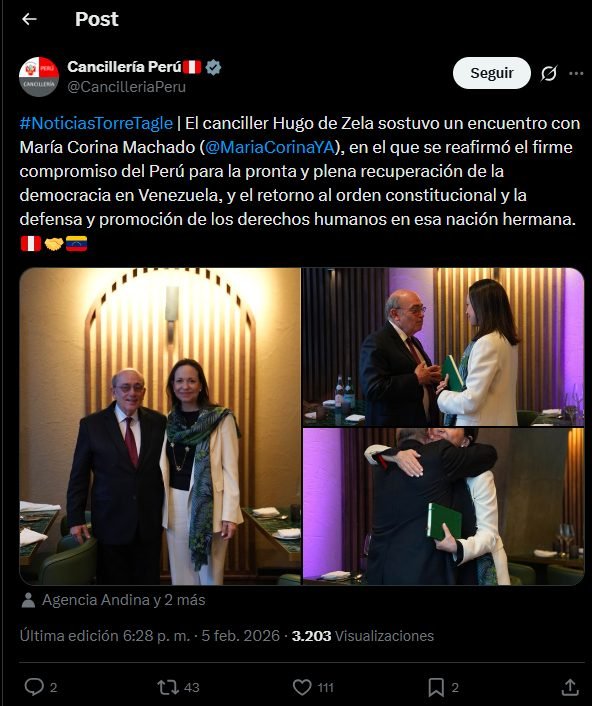This screenshot has width=592, height=706.
Task: Click the @CancilleriaPeru handle
Action: pos(127,86)
